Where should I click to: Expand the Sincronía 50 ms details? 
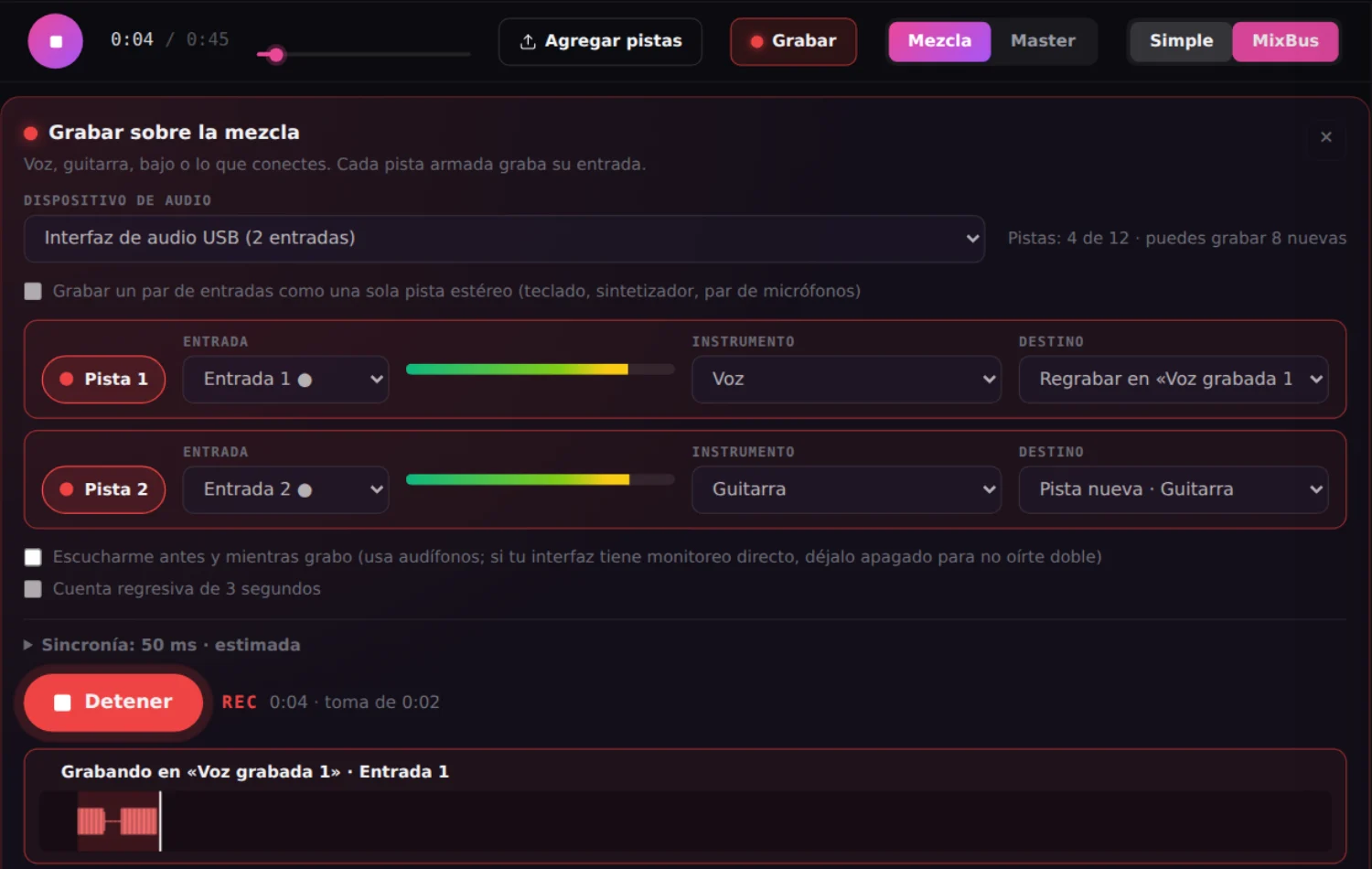(162, 645)
